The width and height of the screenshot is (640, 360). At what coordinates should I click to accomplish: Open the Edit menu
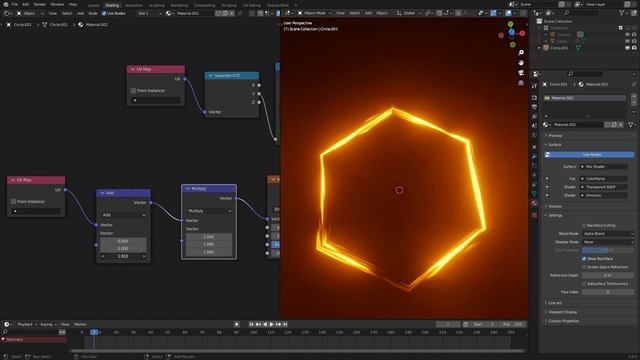tap(26, 4)
